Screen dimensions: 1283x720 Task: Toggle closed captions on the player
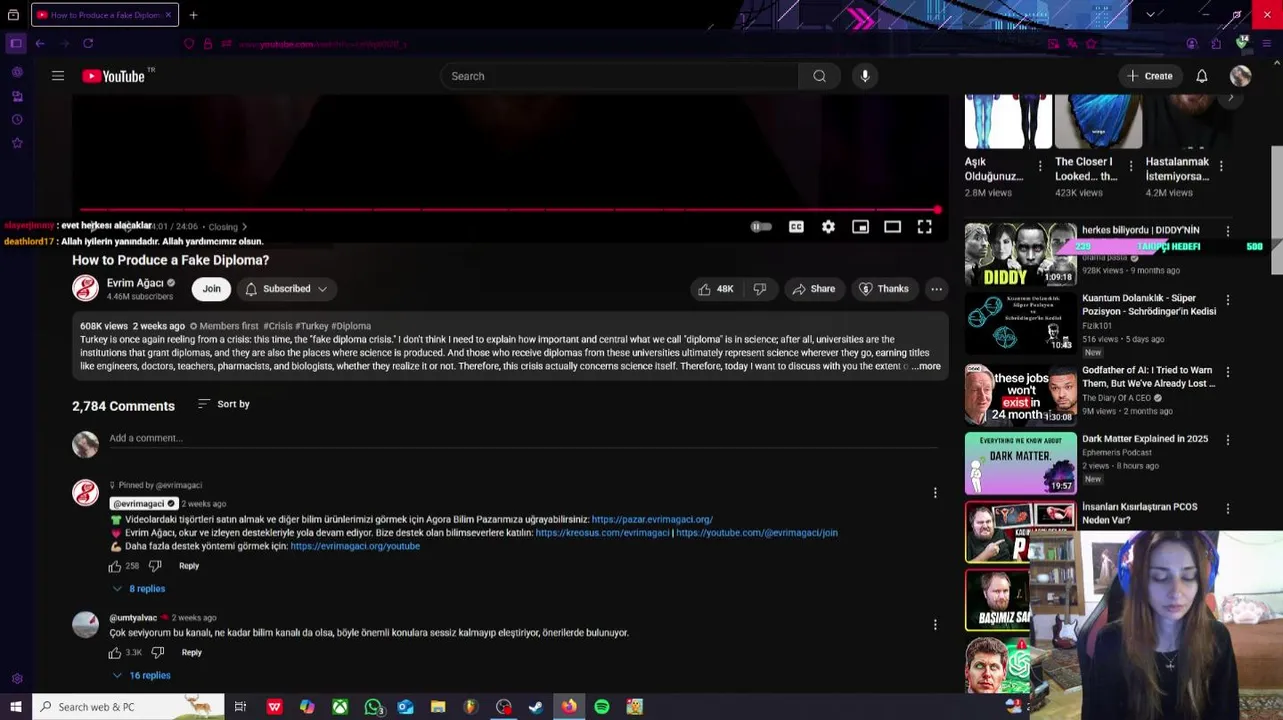point(796,227)
